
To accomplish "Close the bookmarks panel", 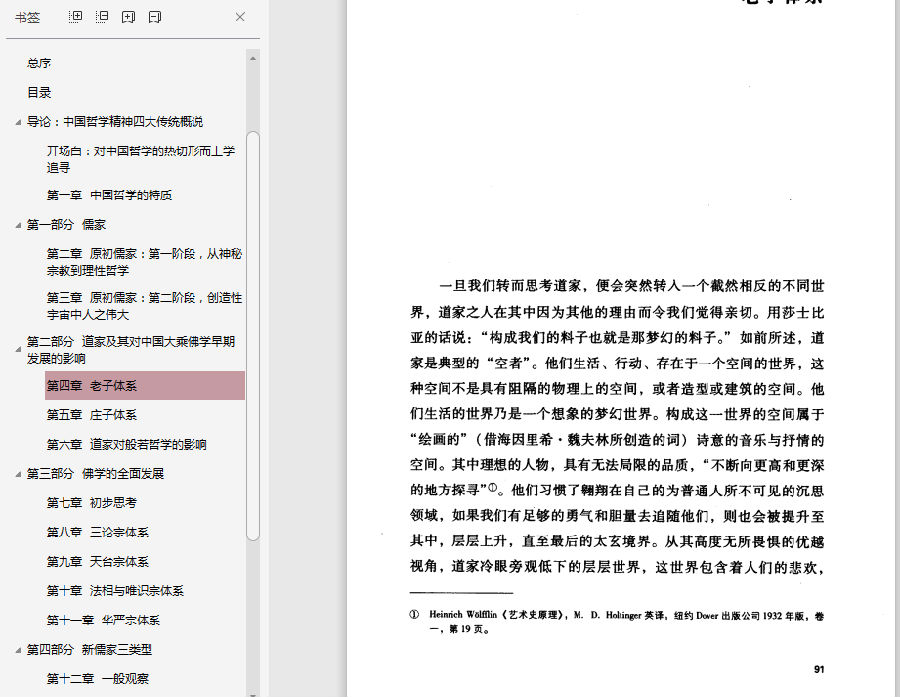I will pos(240,17).
